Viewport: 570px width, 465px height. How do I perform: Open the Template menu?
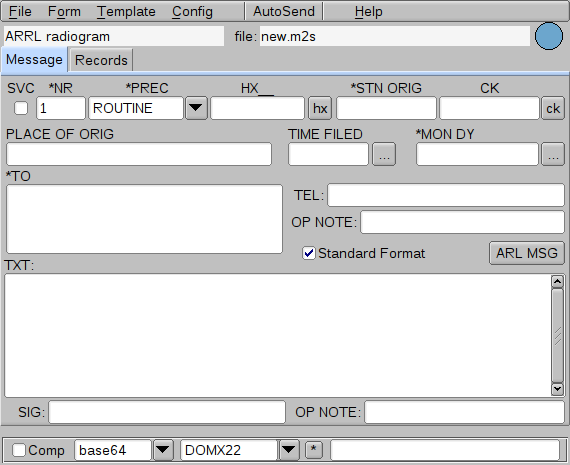(x=126, y=12)
